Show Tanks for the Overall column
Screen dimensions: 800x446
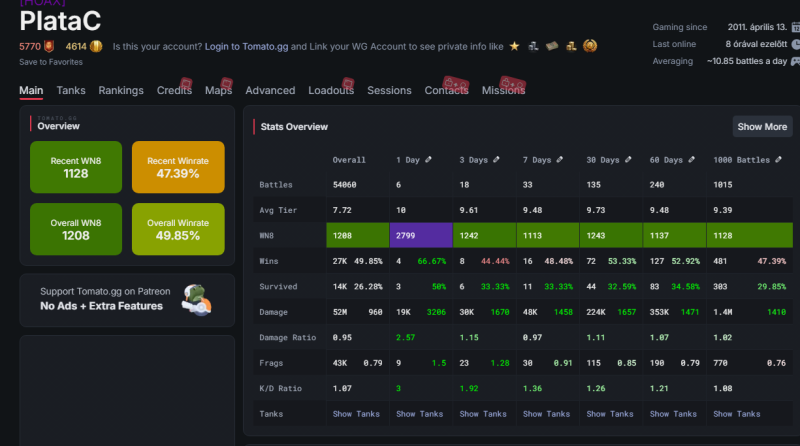[356, 414]
